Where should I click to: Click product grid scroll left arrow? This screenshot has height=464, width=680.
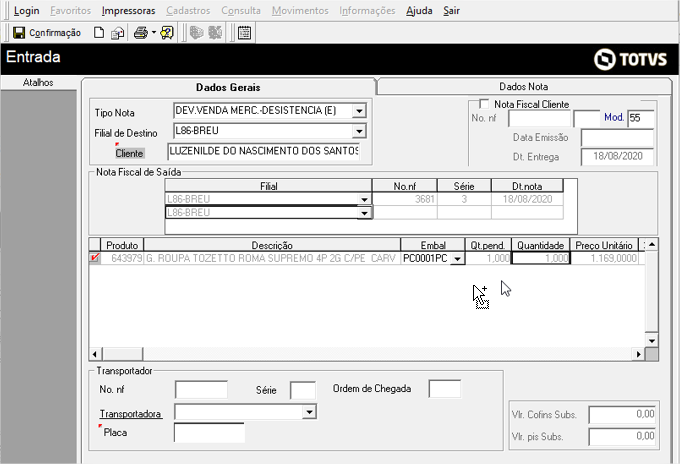coord(95,354)
